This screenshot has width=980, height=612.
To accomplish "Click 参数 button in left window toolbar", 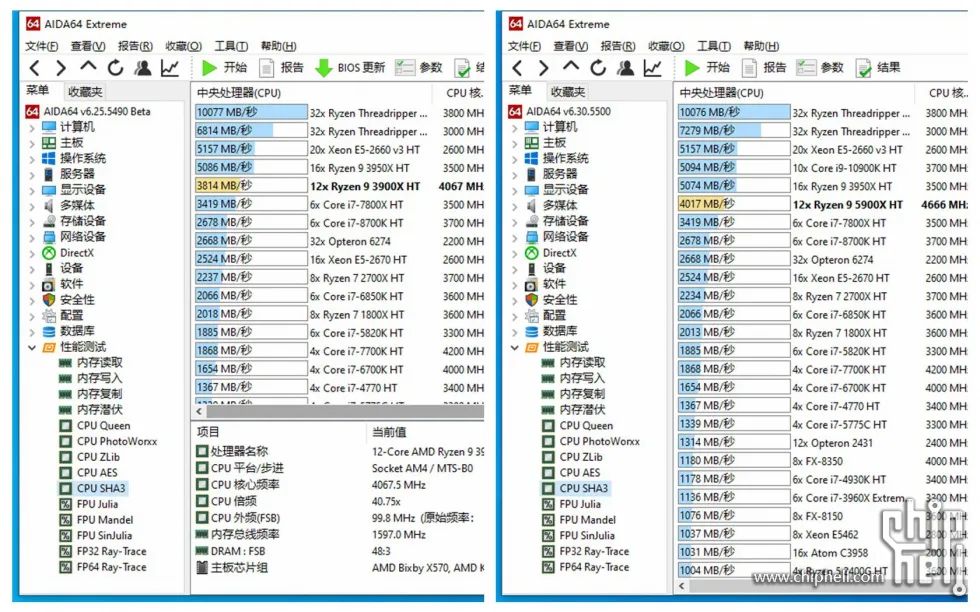I will coord(419,68).
